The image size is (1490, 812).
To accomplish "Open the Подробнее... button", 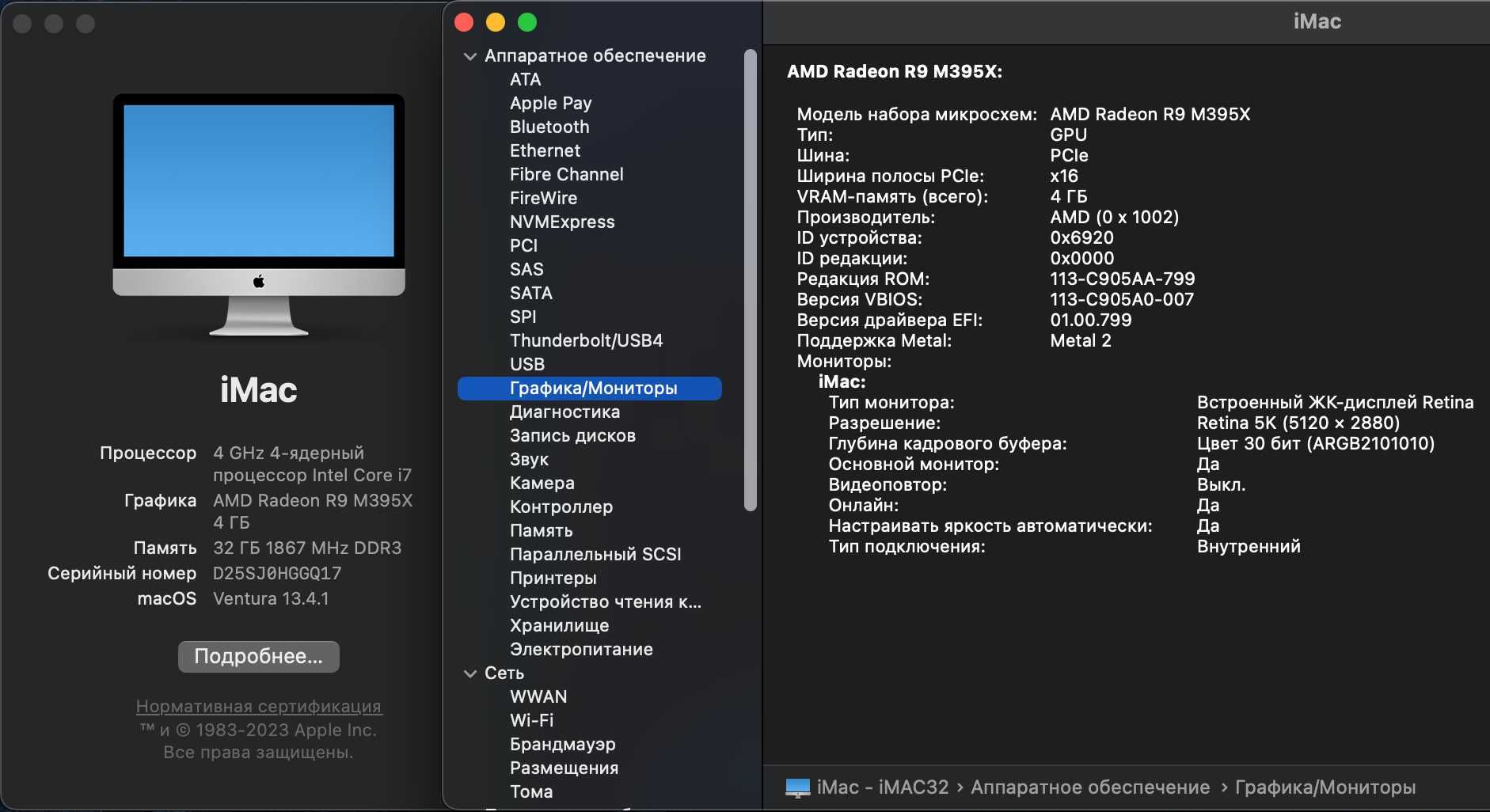I will (x=259, y=657).
